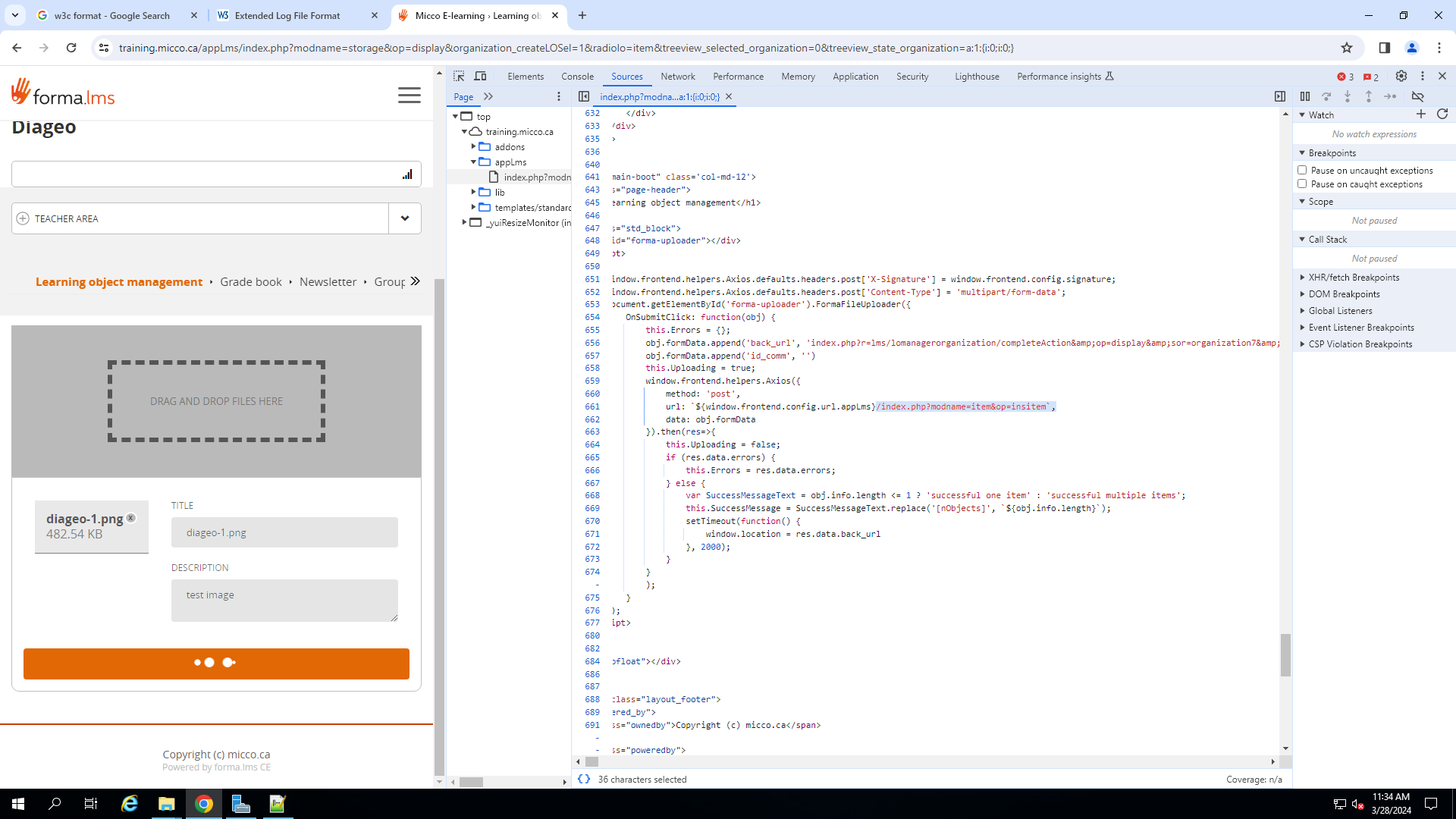The height and width of the screenshot is (819, 1456).
Task: Click the pretty print braces icon
Action: click(x=584, y=779)
